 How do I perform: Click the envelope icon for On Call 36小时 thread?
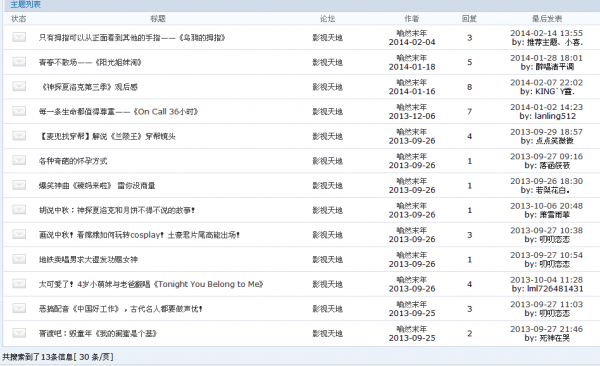19,111
